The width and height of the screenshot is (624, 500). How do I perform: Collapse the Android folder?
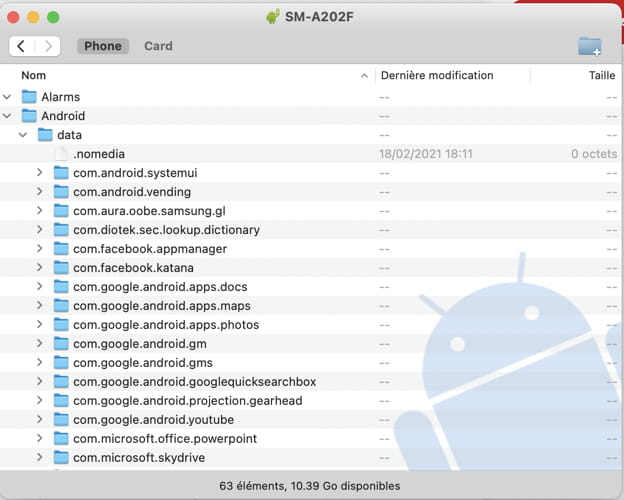tap(7, 116)
